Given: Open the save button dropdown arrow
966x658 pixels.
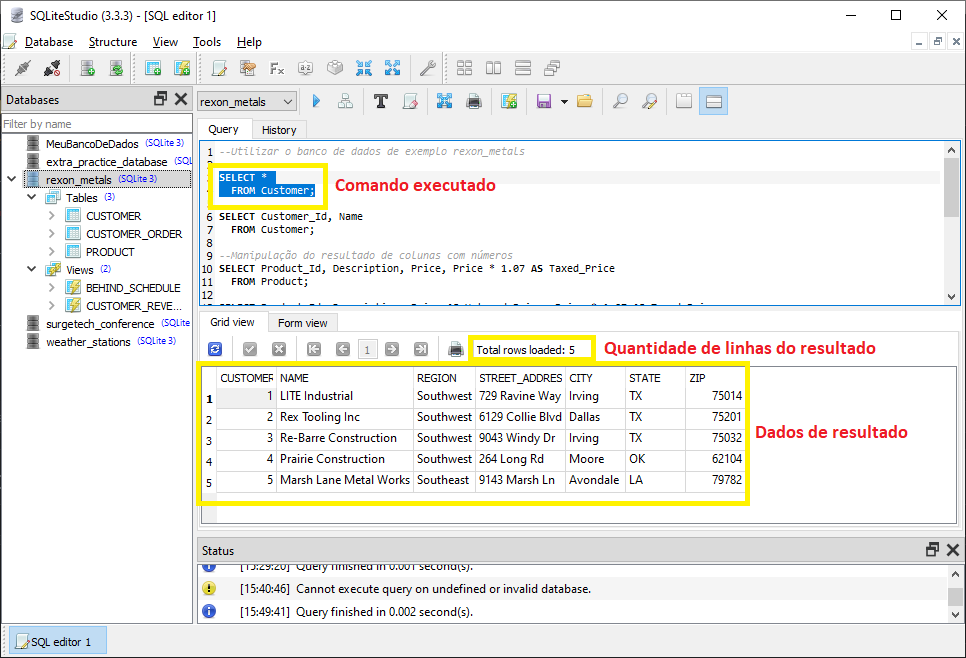Looking at the screenshot, I should pos(564,102).
